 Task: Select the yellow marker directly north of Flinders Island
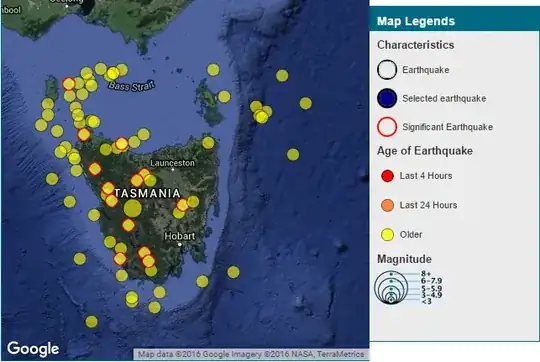point(213,70)
